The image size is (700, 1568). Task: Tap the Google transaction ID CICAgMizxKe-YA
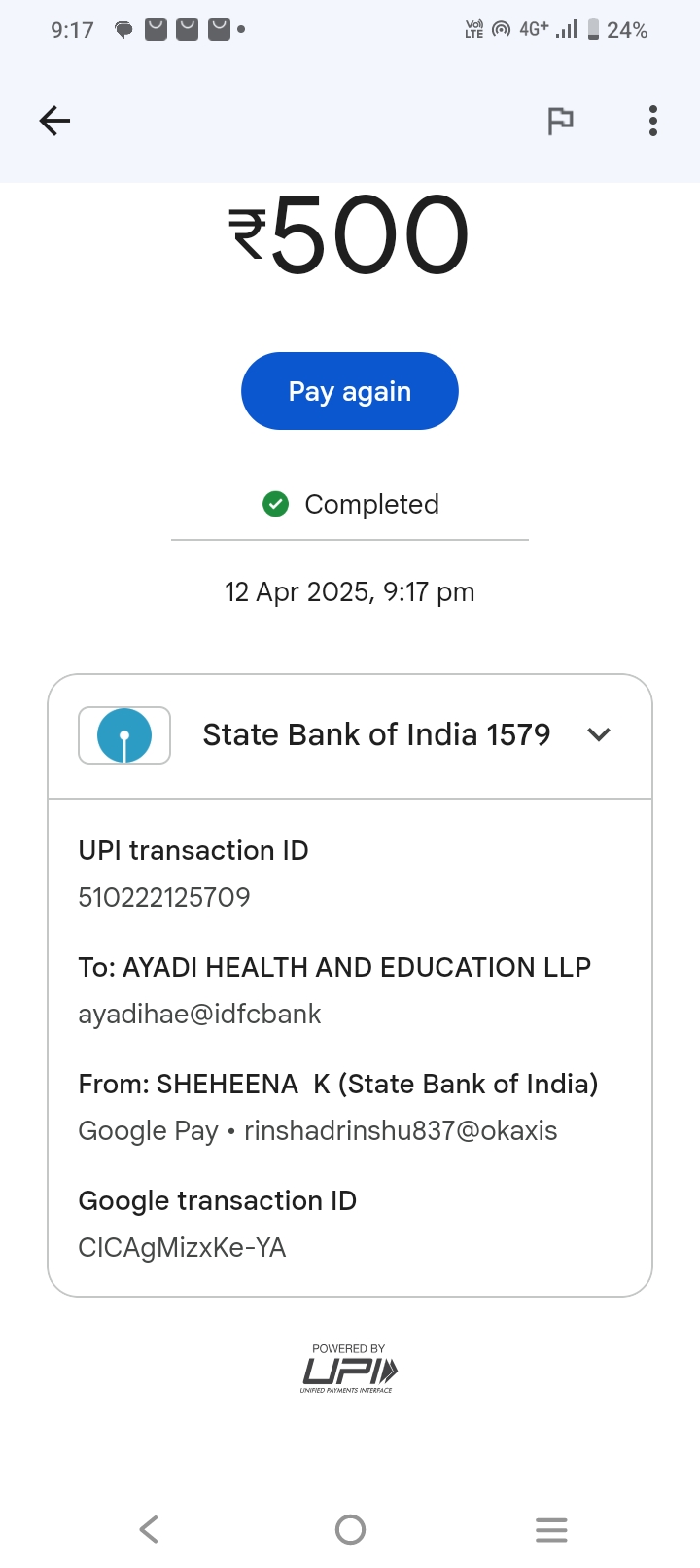point(182,1247)
